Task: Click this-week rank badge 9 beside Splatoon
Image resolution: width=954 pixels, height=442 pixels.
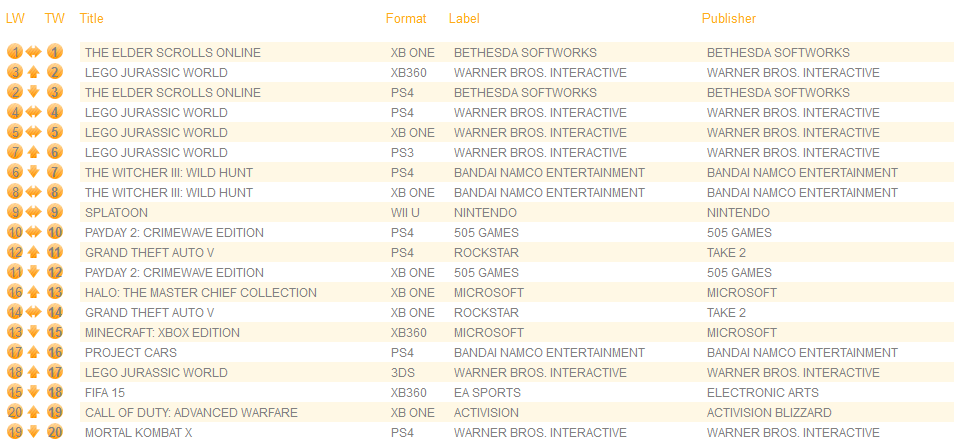Action: click(x=55, y=212)
